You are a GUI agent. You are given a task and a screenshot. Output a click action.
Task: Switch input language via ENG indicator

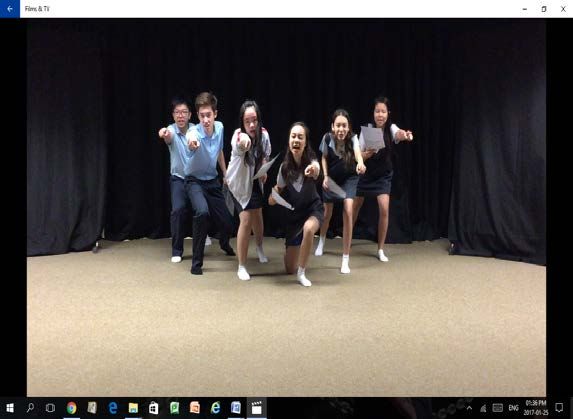513,408
